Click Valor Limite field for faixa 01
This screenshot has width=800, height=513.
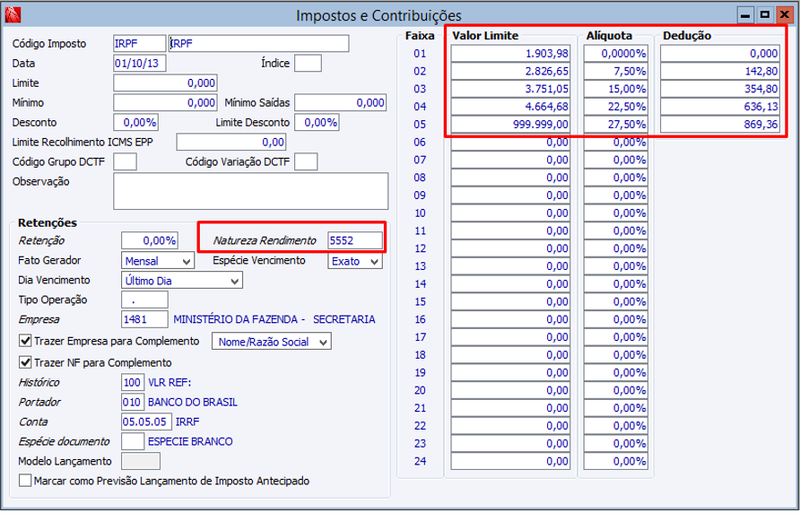pyautogui.click(x=510, y=54)
